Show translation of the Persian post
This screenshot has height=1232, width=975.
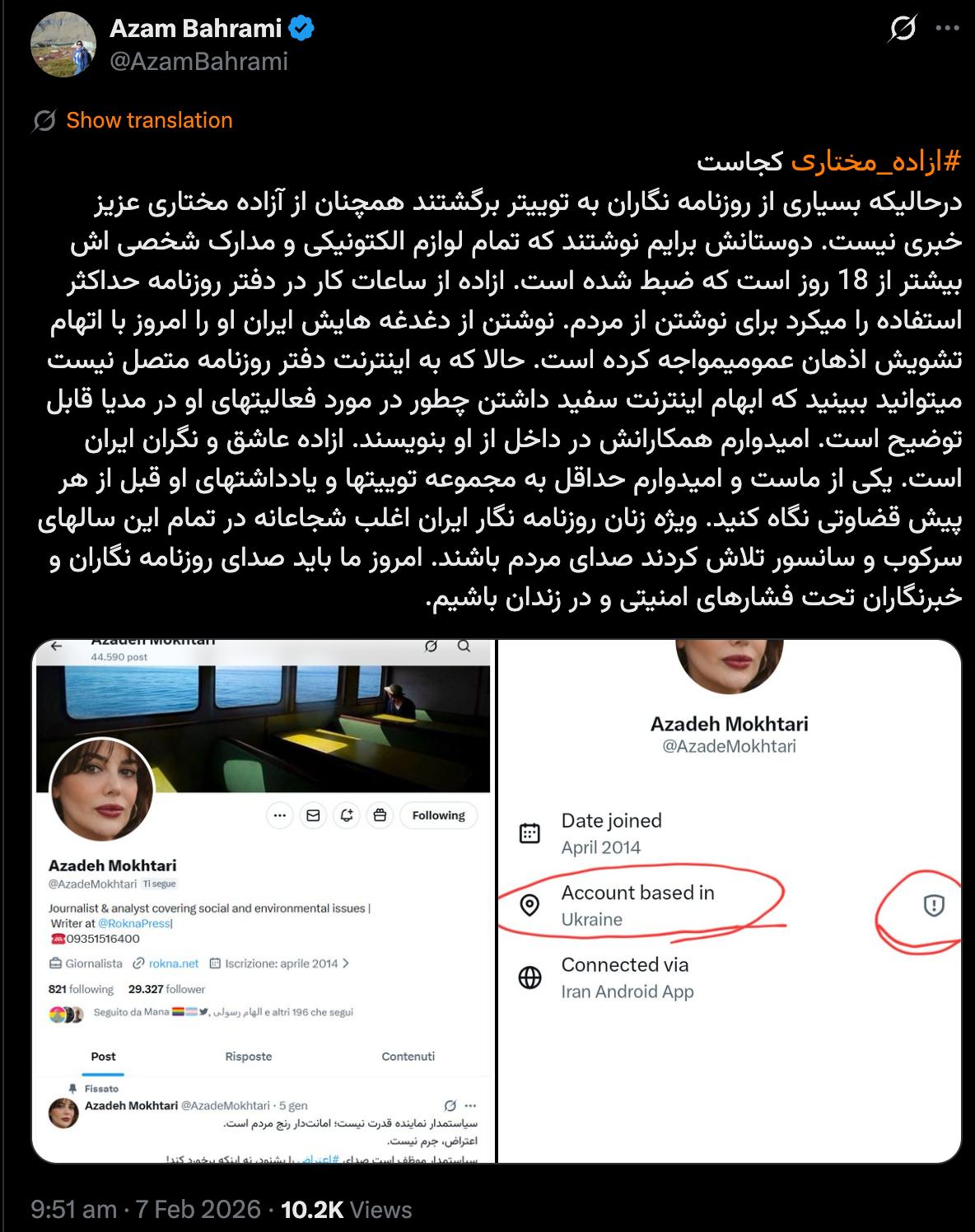(x=149, y=120)
